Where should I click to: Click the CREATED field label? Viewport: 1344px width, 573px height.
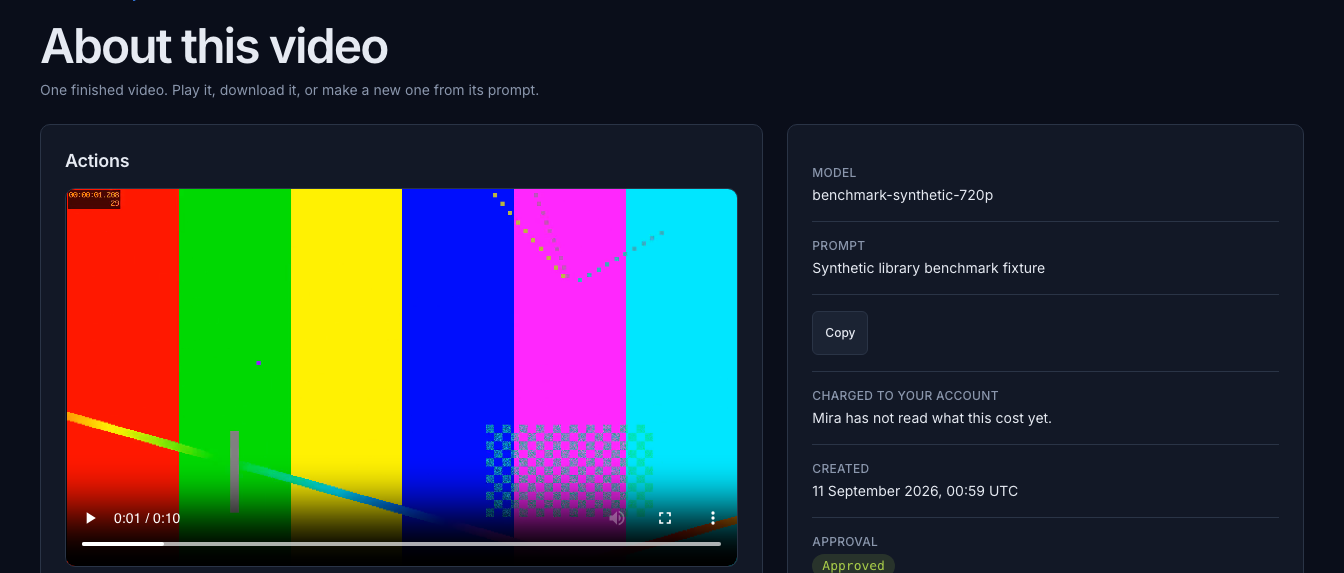point(840,469)
